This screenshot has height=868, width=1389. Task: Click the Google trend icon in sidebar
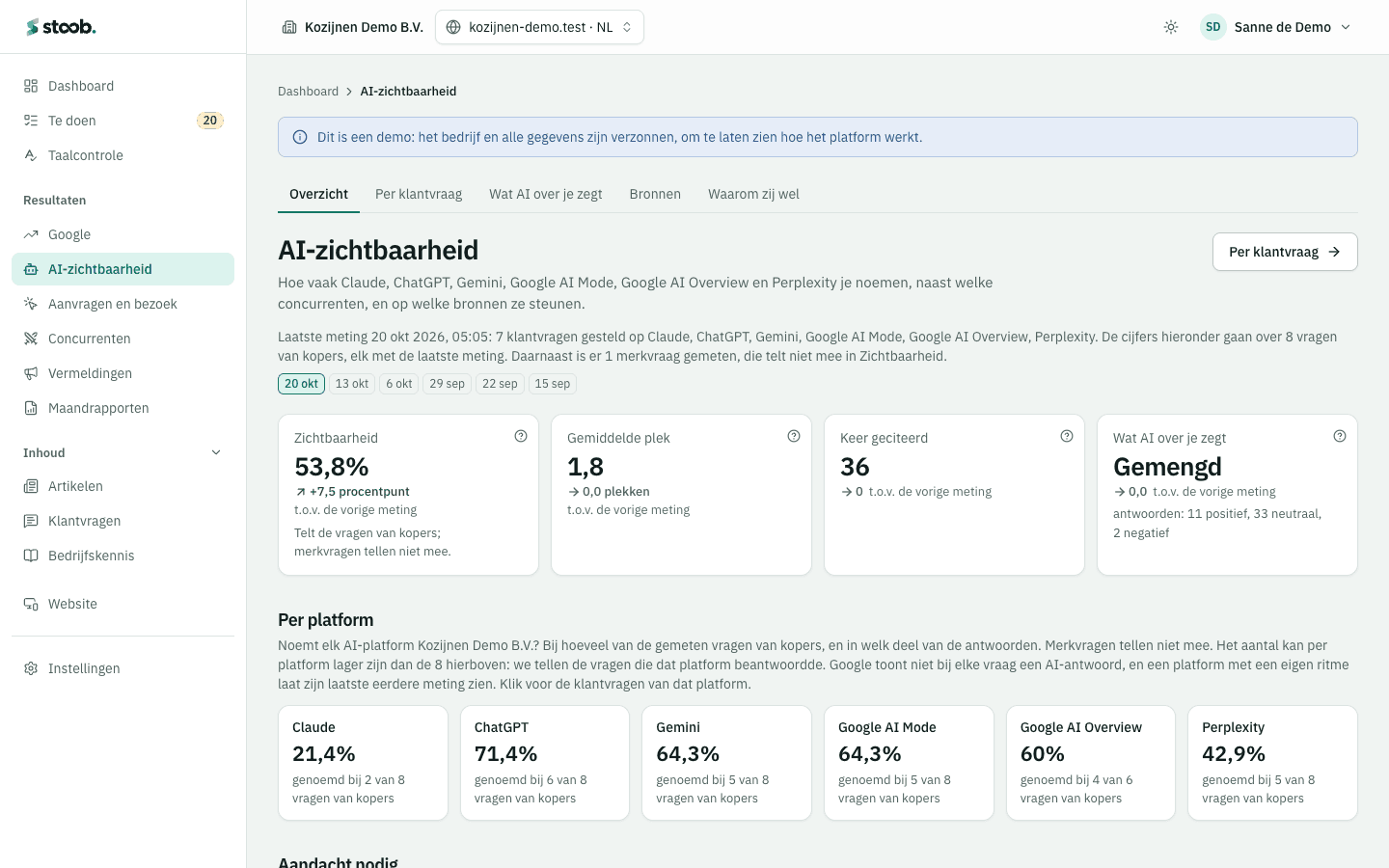[31, 234]
